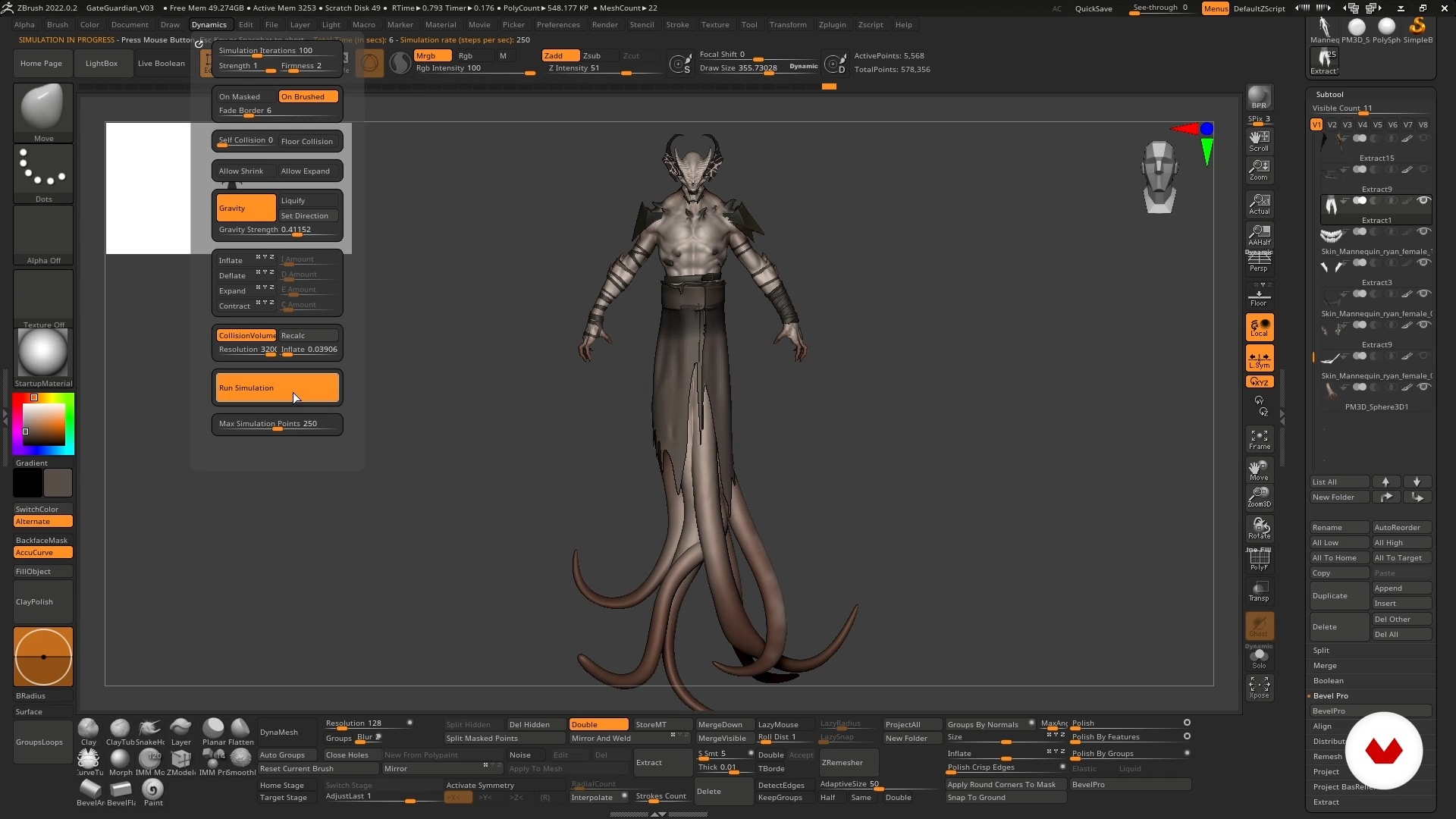Click the ZRemesher button

[x=849, y=762]
